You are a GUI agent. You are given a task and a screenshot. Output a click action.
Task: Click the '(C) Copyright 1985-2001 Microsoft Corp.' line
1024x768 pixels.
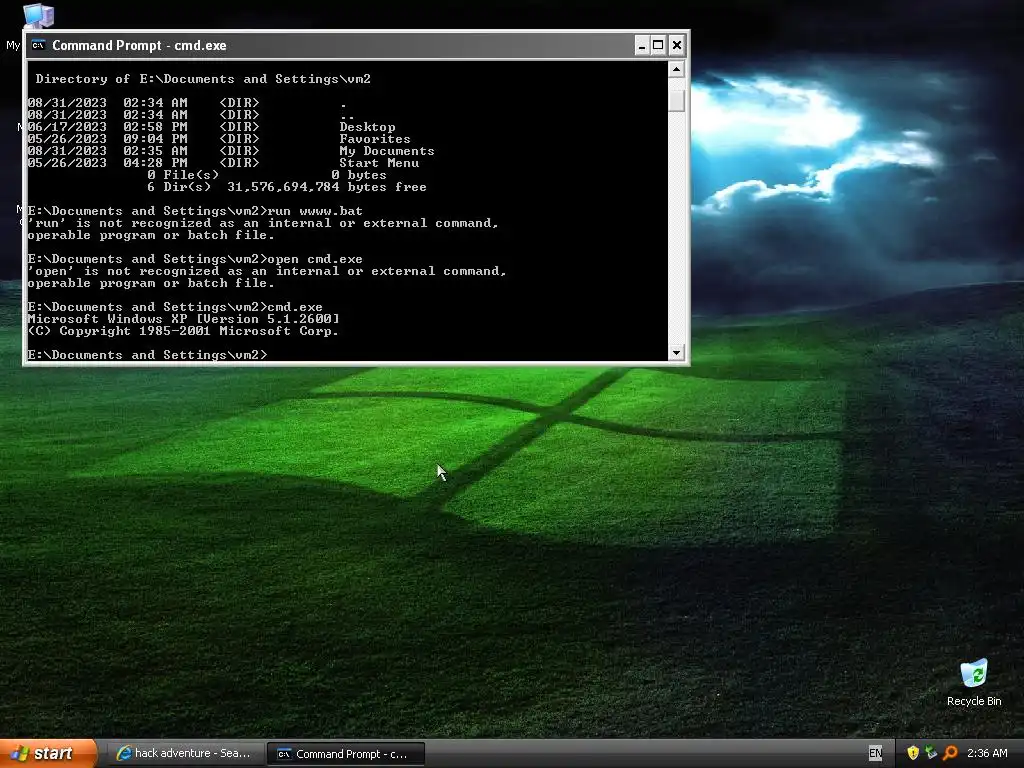[x=183, y=331]
